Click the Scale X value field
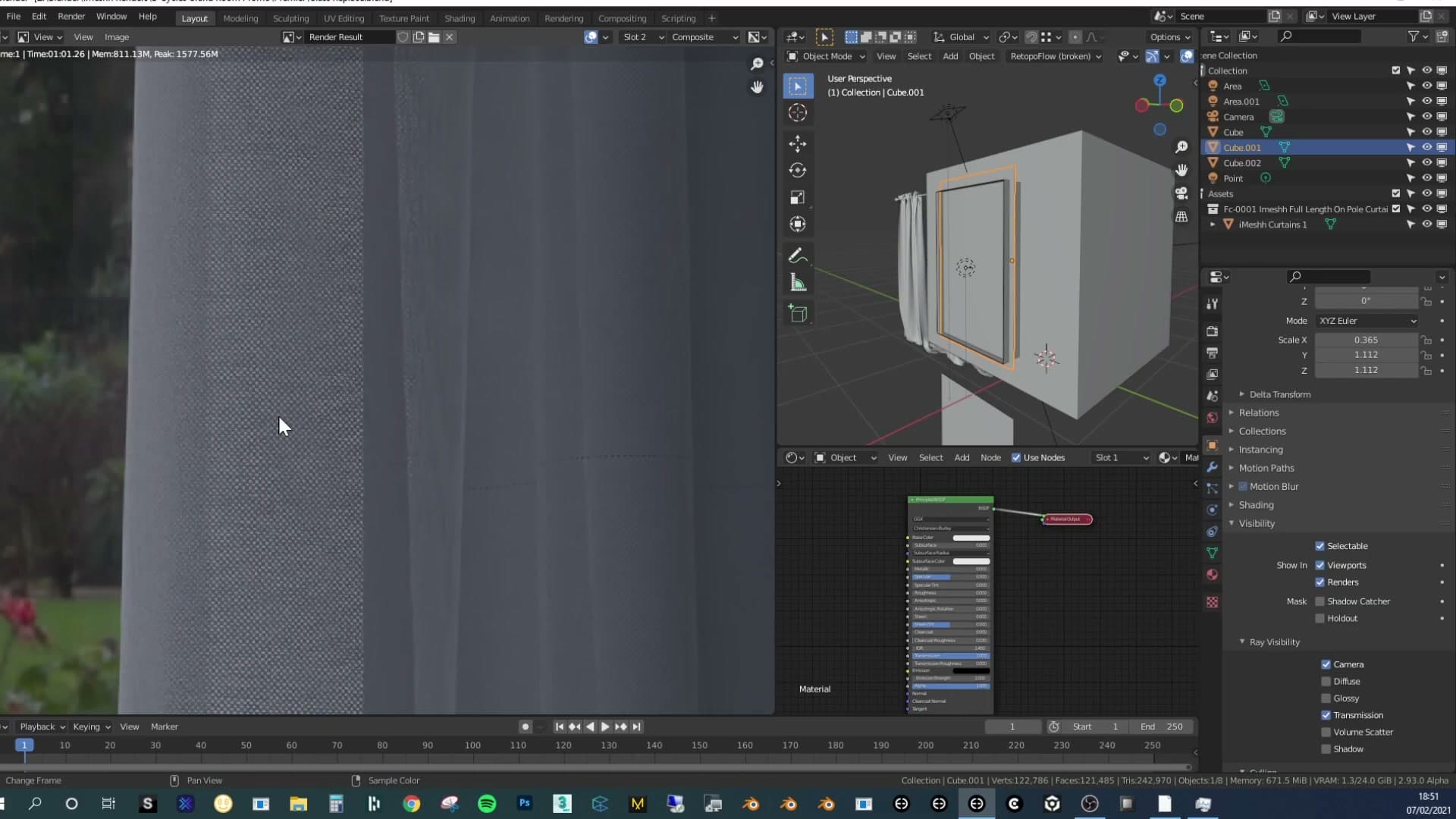The image size is (1456, 819). click(1366, 340)
